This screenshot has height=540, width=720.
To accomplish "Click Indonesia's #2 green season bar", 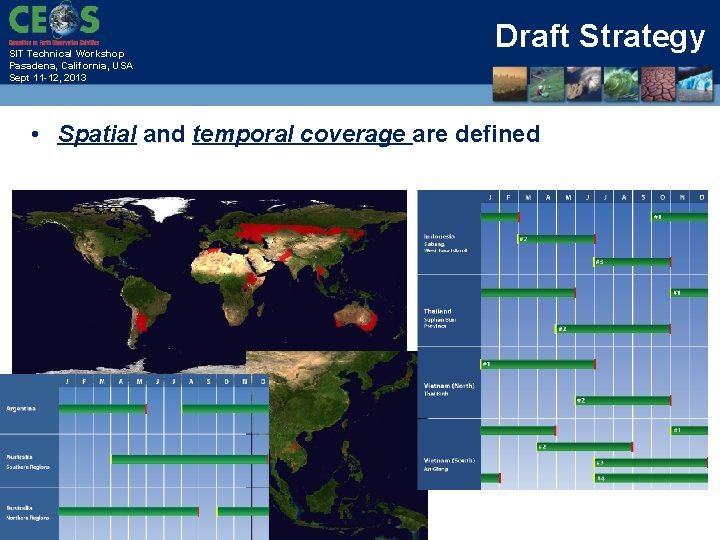I will 557,239.
